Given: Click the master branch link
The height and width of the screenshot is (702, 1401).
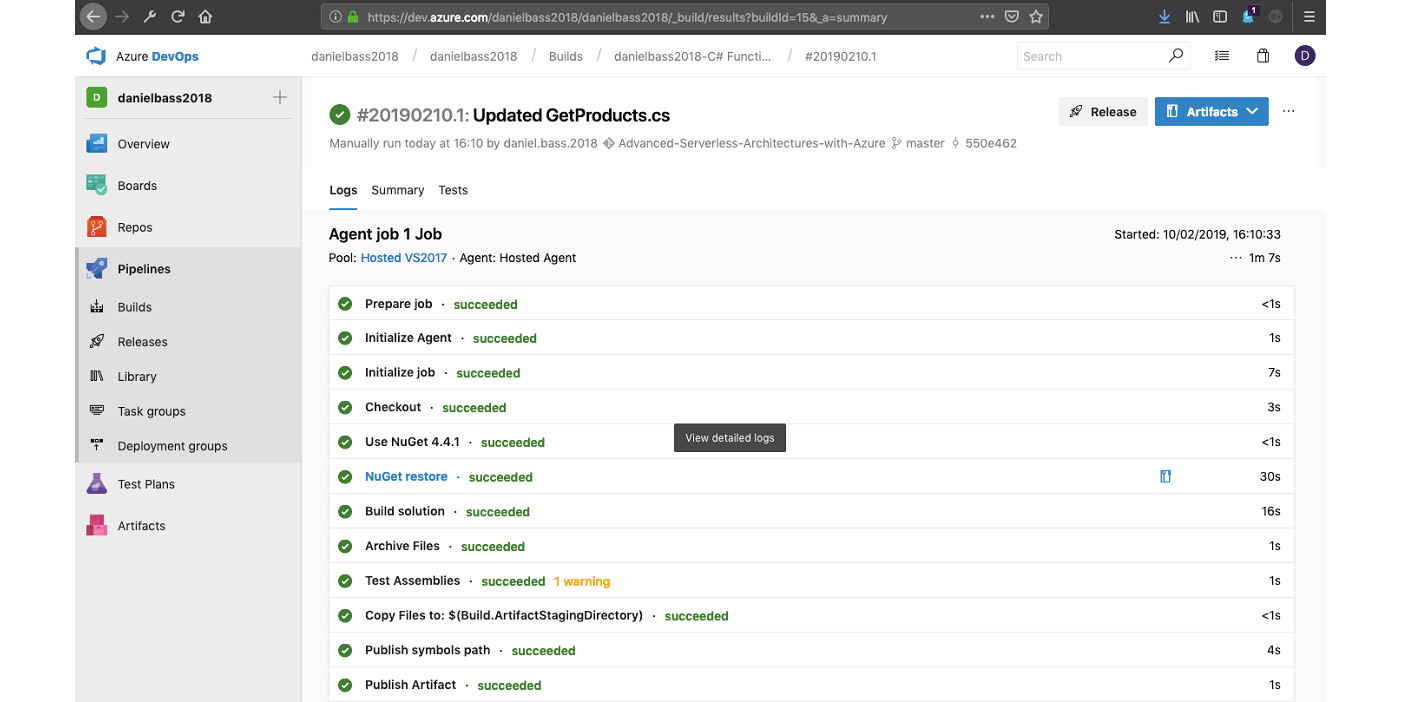Looking at the screenshot, I should tap(918, 143).
